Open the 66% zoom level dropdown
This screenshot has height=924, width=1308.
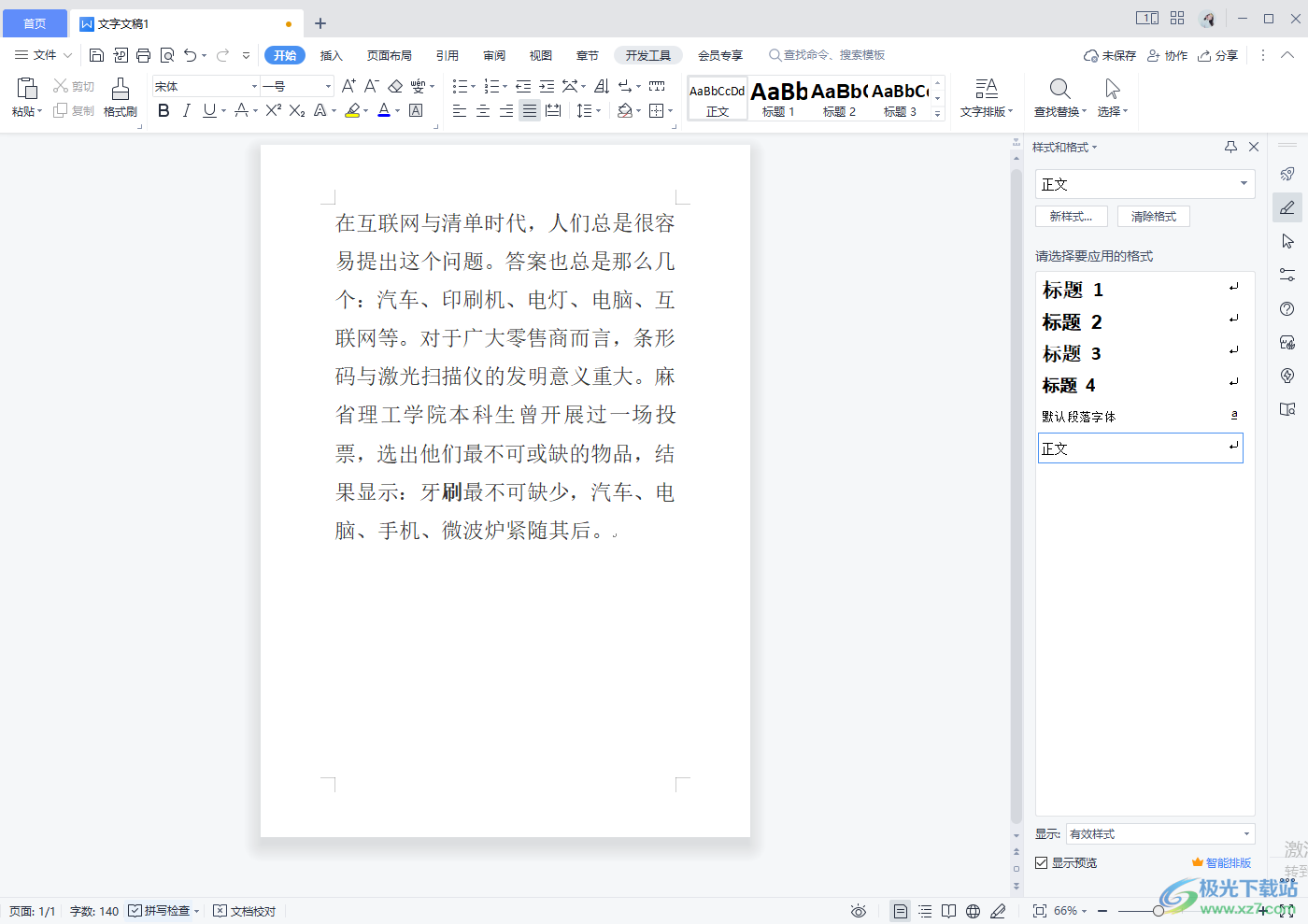(1071, 911)
